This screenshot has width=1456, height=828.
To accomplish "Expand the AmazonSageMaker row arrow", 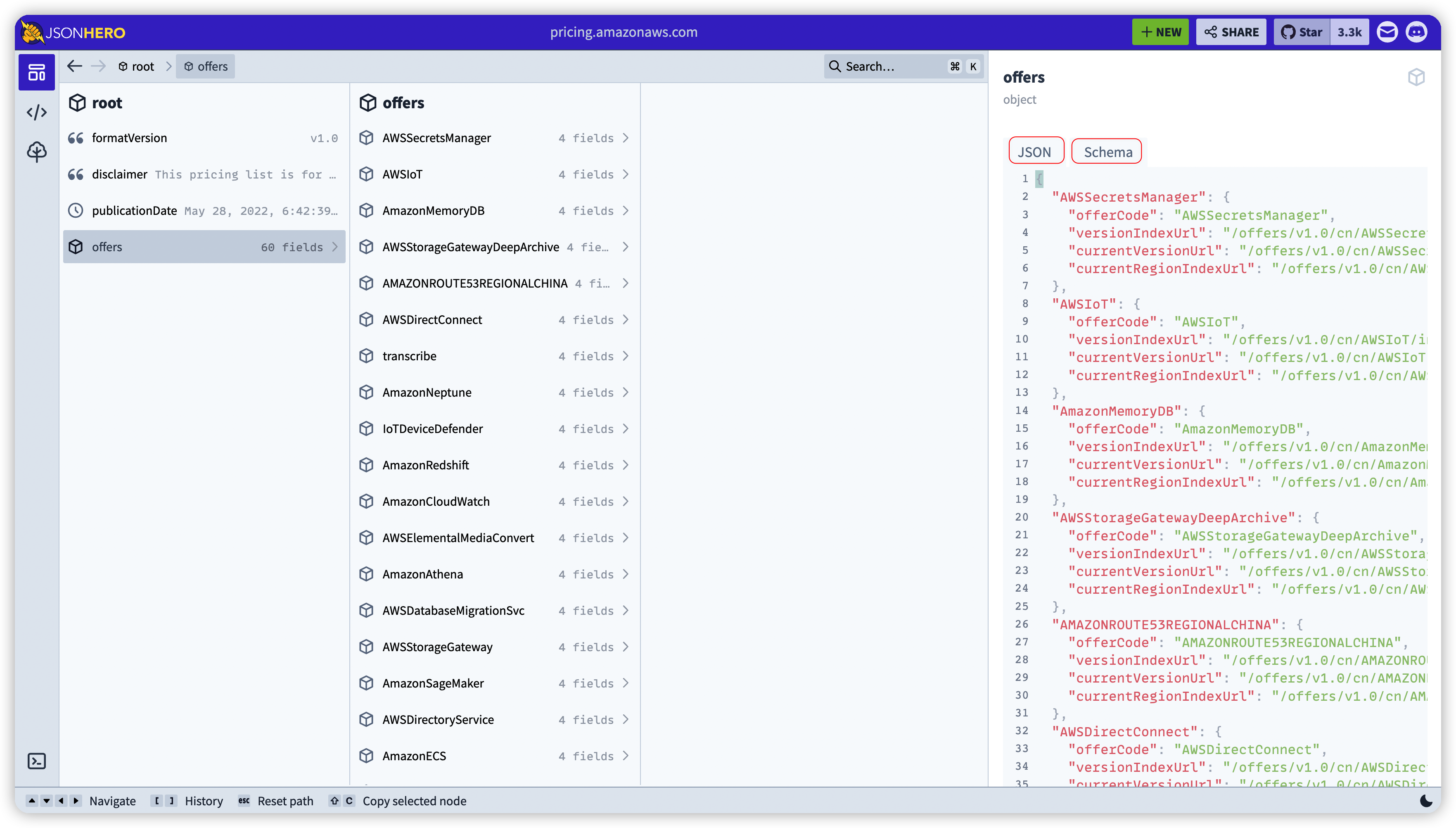I will (x=626, y=683).
